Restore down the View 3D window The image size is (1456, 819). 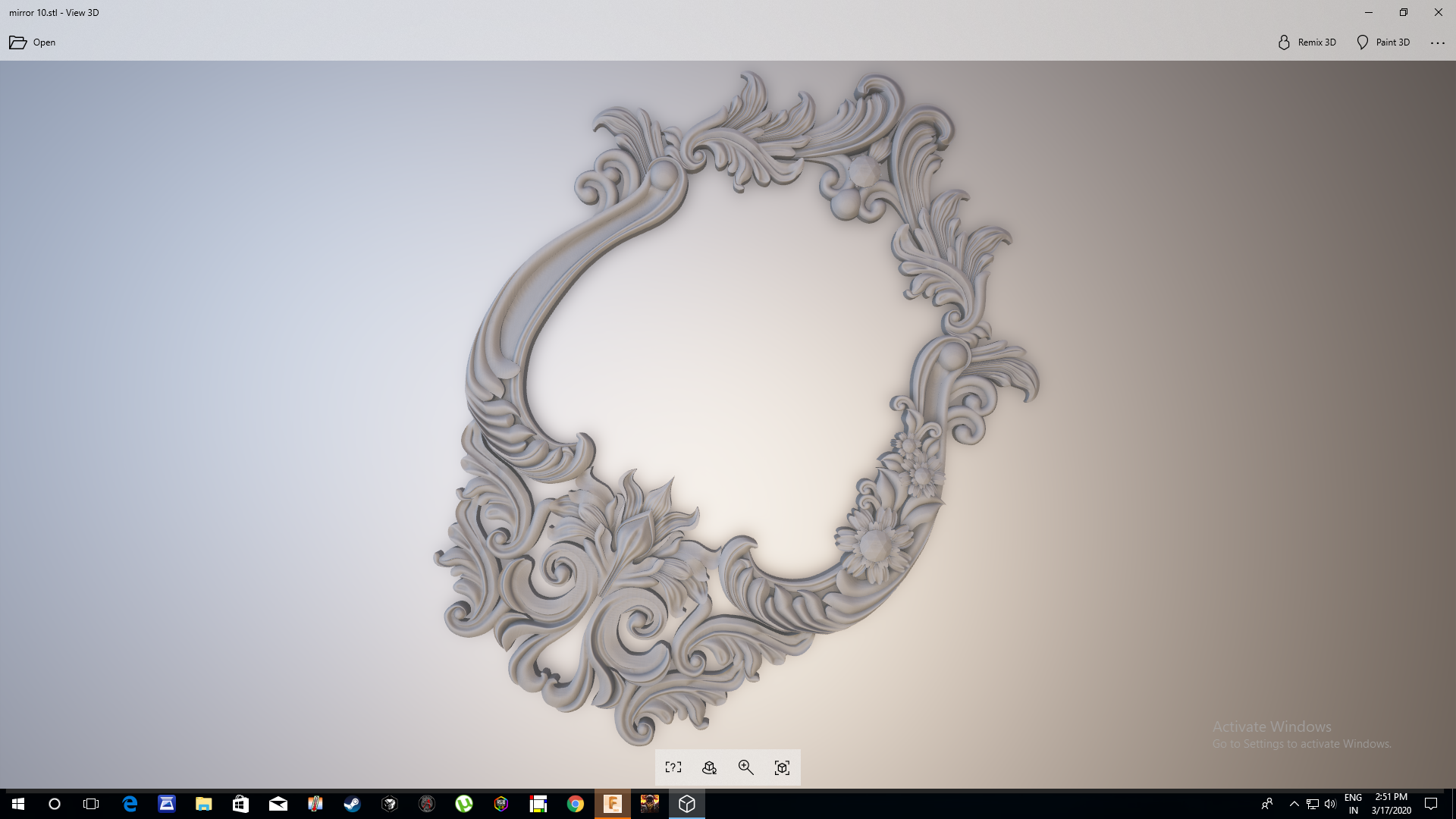1404,12
